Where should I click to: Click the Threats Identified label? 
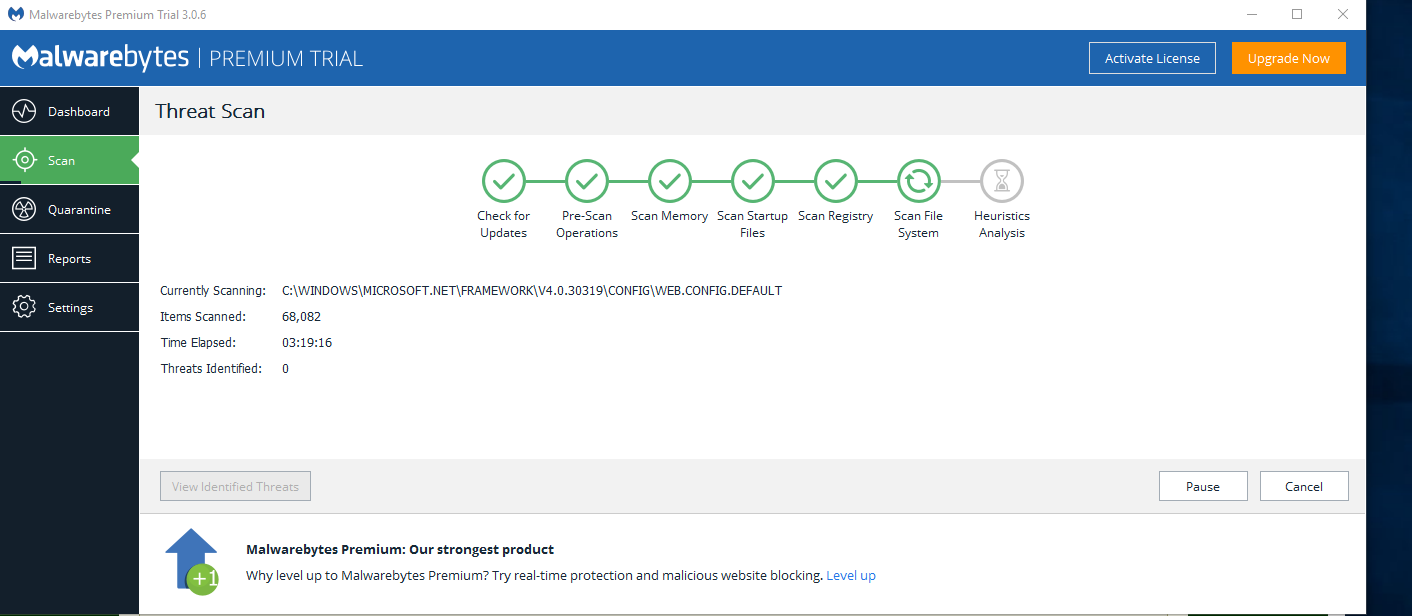coord(211,368)
